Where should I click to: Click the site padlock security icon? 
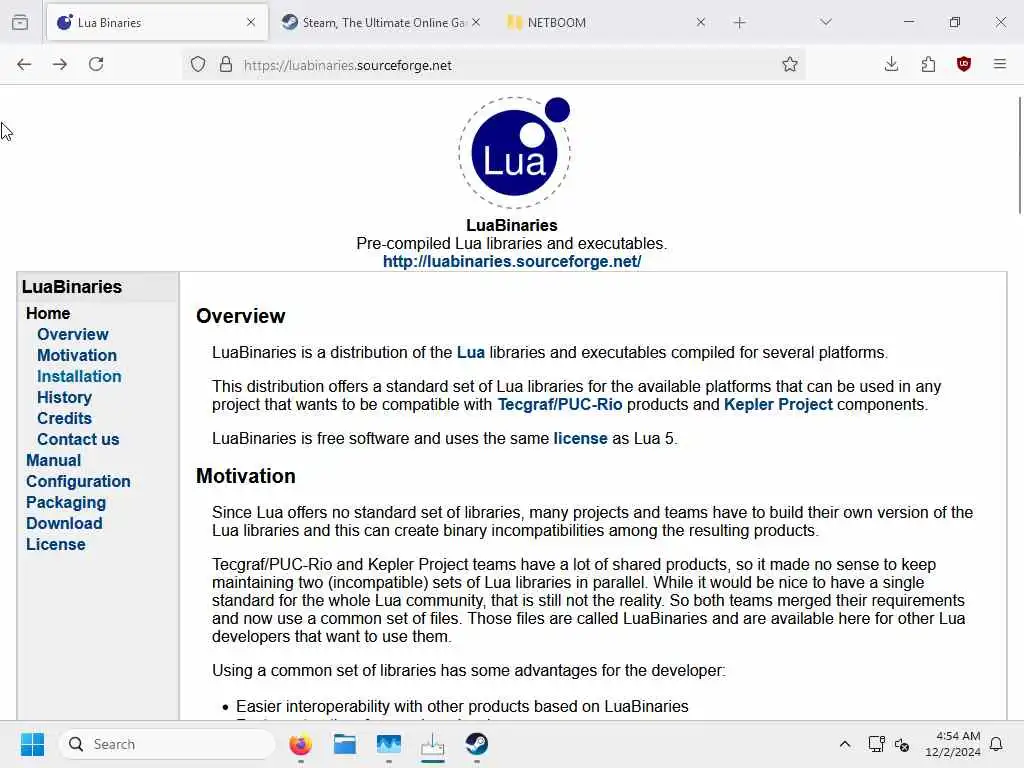(226, 65)
